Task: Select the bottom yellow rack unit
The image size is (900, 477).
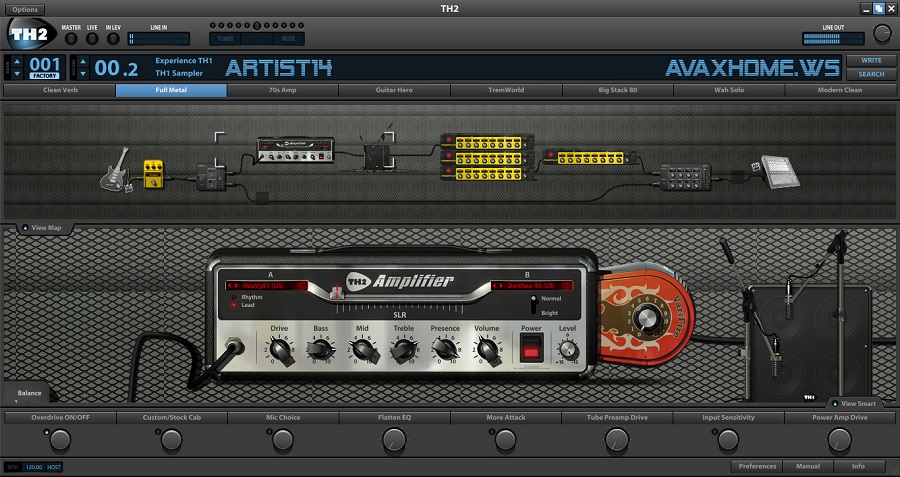Action: click(487, 173)
